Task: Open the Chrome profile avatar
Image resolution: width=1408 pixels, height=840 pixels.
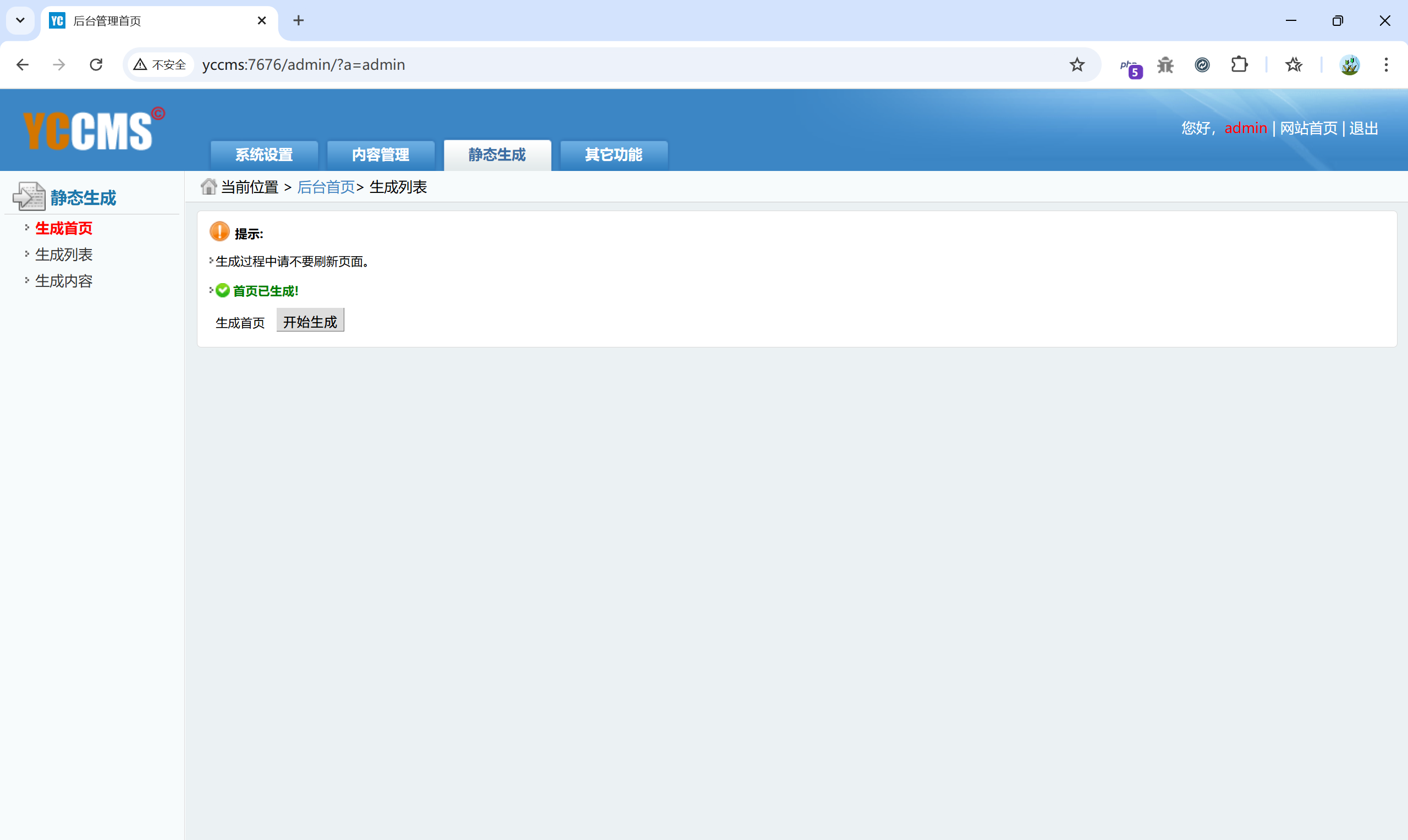Action: (x=1350, y=64)
